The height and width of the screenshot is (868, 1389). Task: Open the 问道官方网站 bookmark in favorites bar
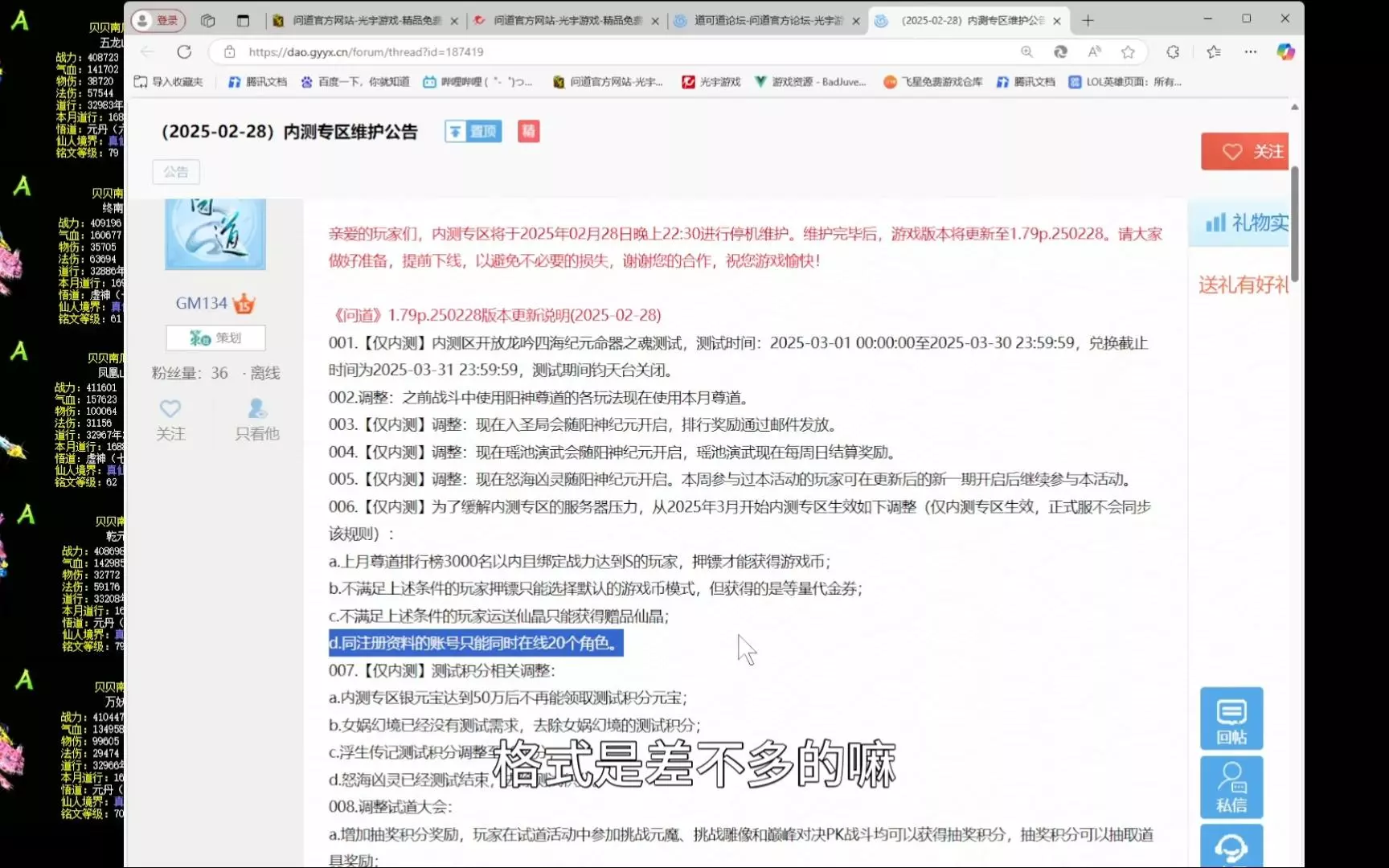[608, 82]
